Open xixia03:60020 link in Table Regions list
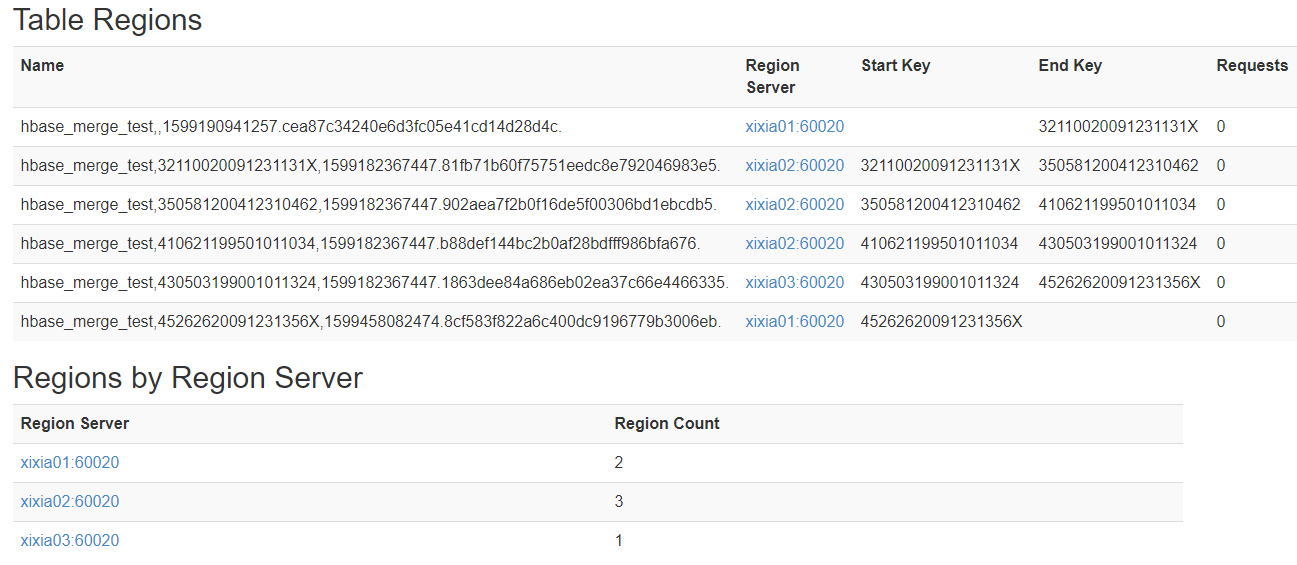 coord(794,283)
